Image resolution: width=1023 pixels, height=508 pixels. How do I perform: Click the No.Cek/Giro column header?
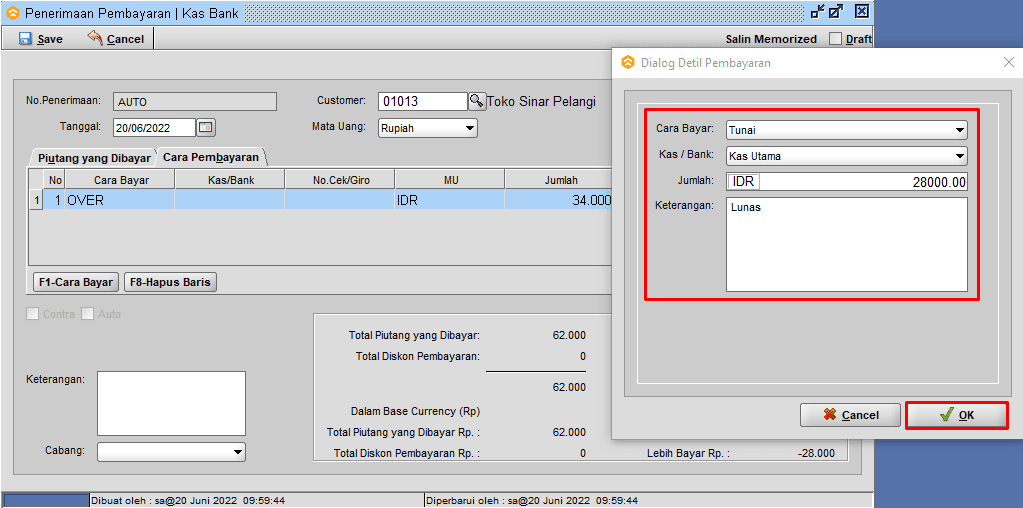click(340, 180)
